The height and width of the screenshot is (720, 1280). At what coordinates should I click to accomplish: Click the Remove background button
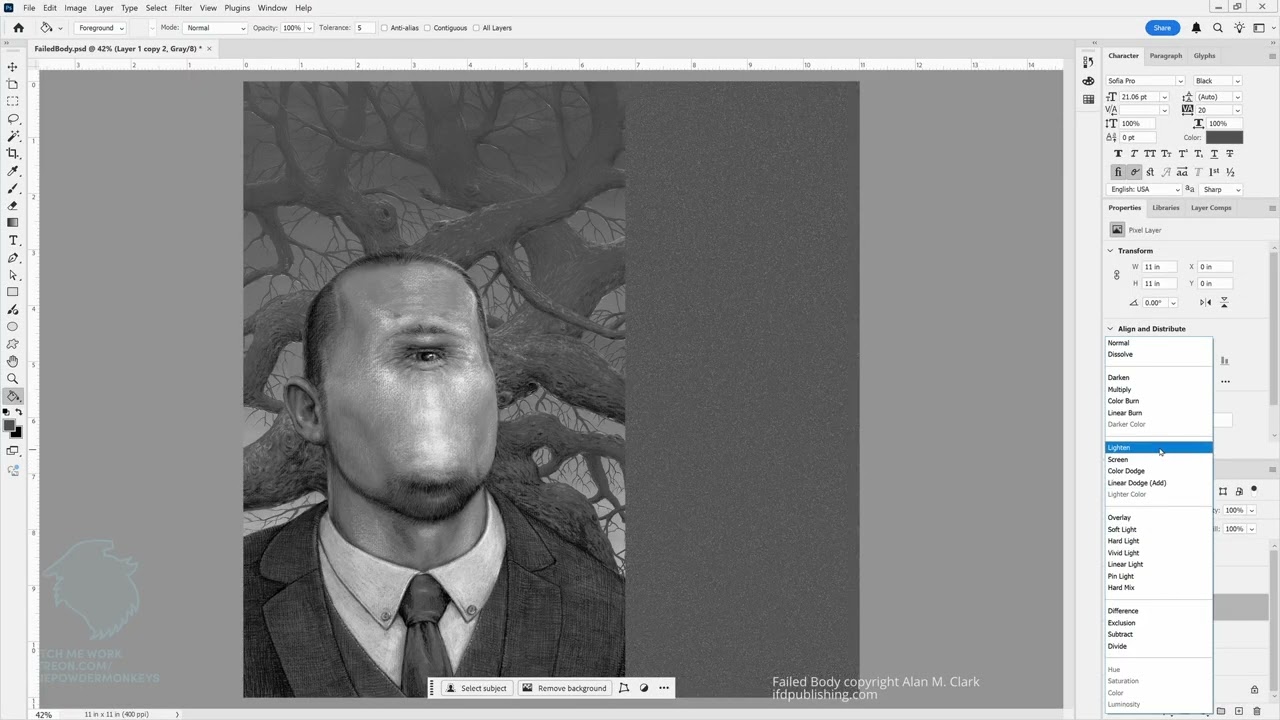(565, 688)
